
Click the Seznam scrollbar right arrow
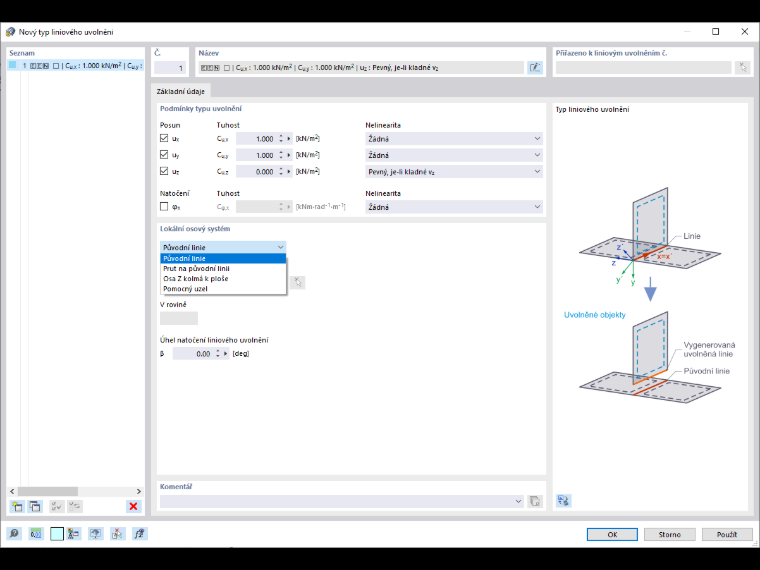click(139, 491)
